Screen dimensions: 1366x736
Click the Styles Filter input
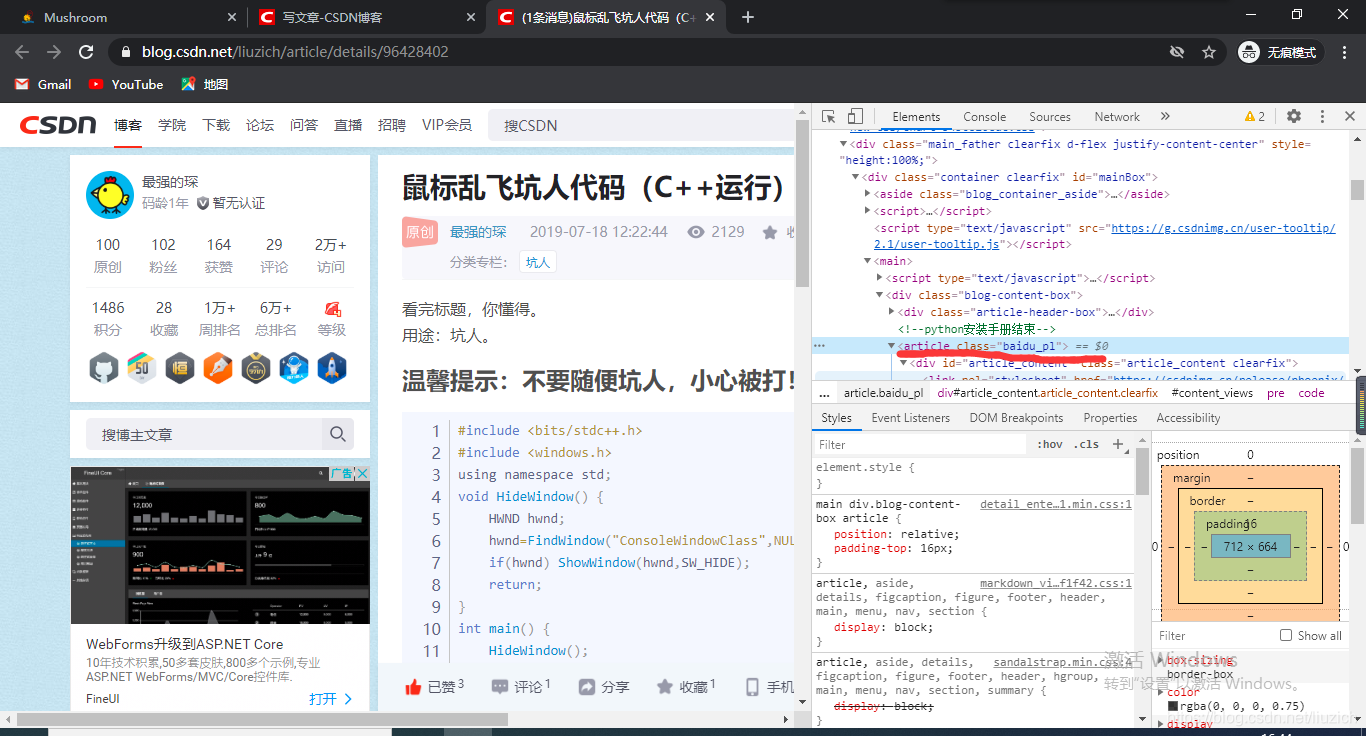point(920,444)
